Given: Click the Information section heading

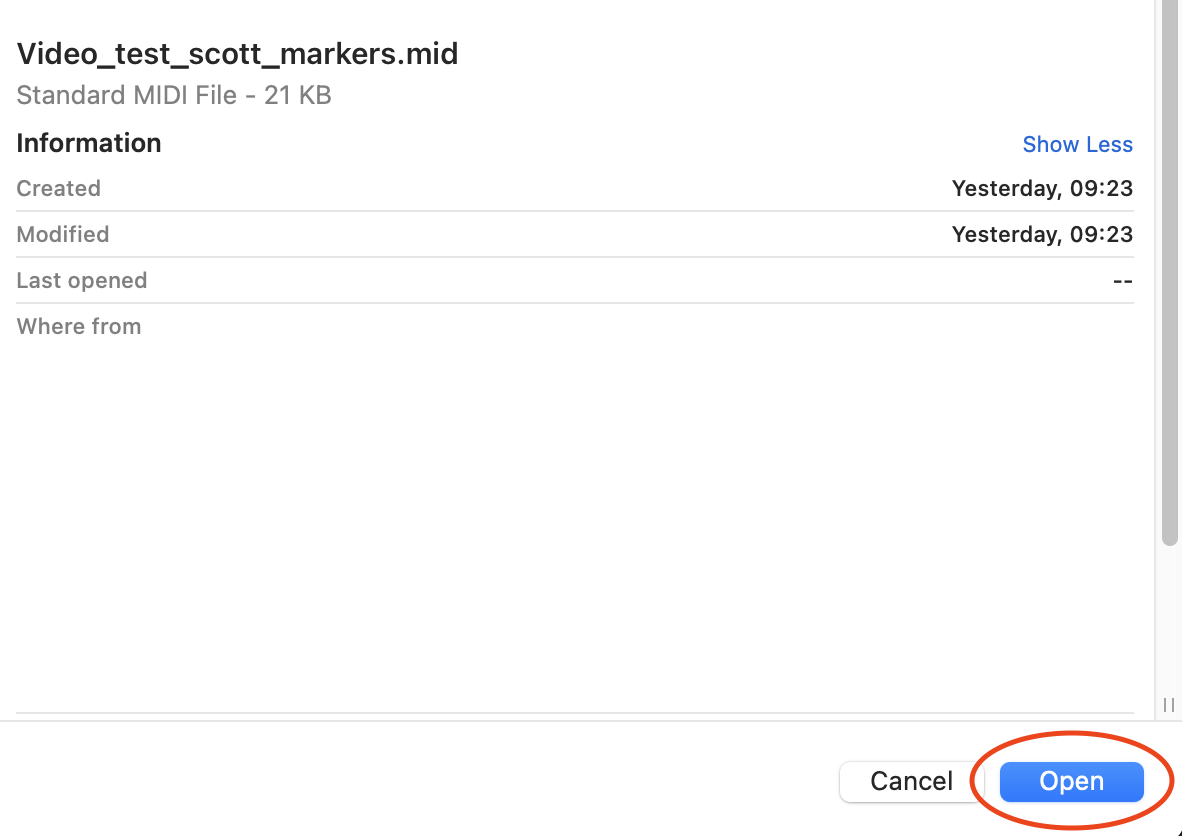Looking at the screenshot, I should pyautogui.click(x=89, y=143).
